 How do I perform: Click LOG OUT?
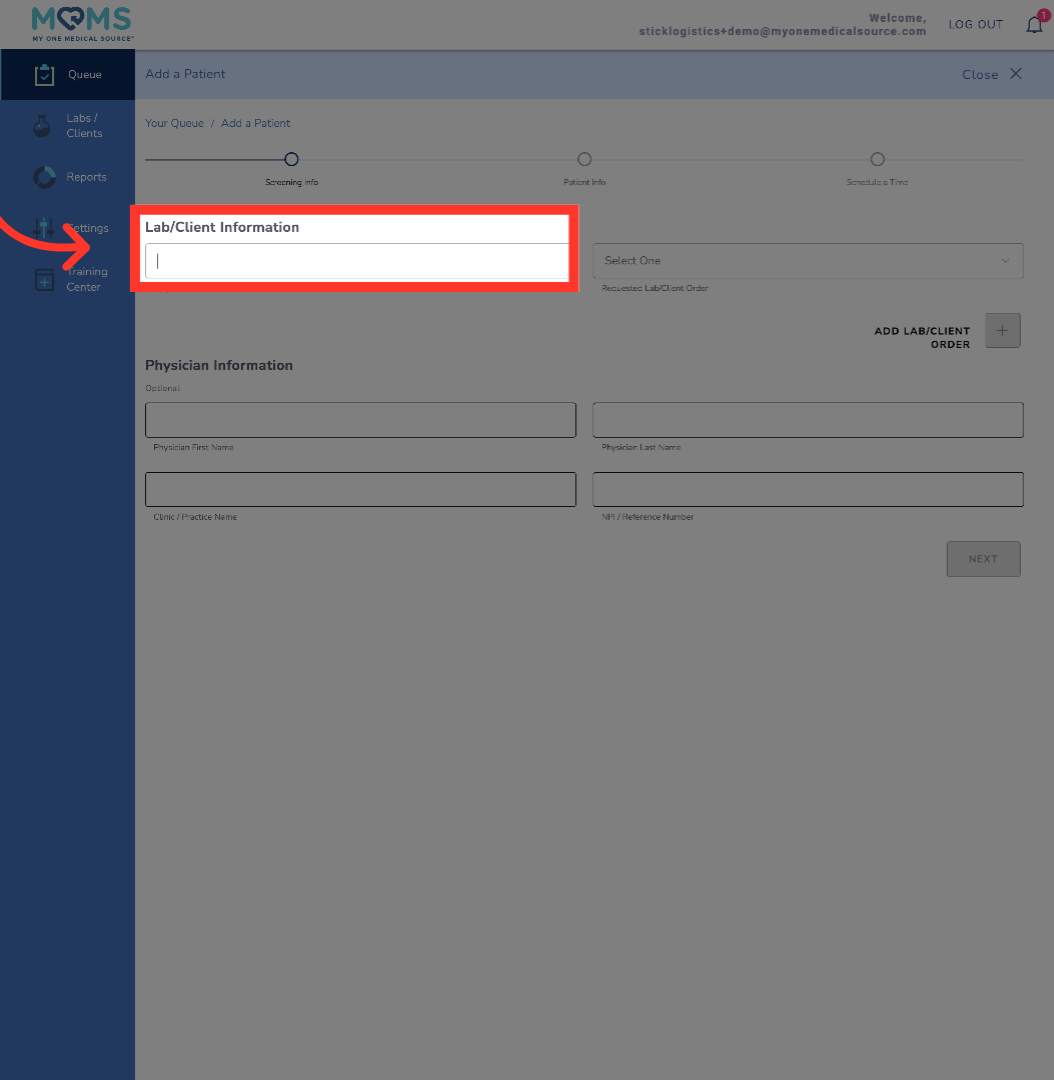pos(975,25)
